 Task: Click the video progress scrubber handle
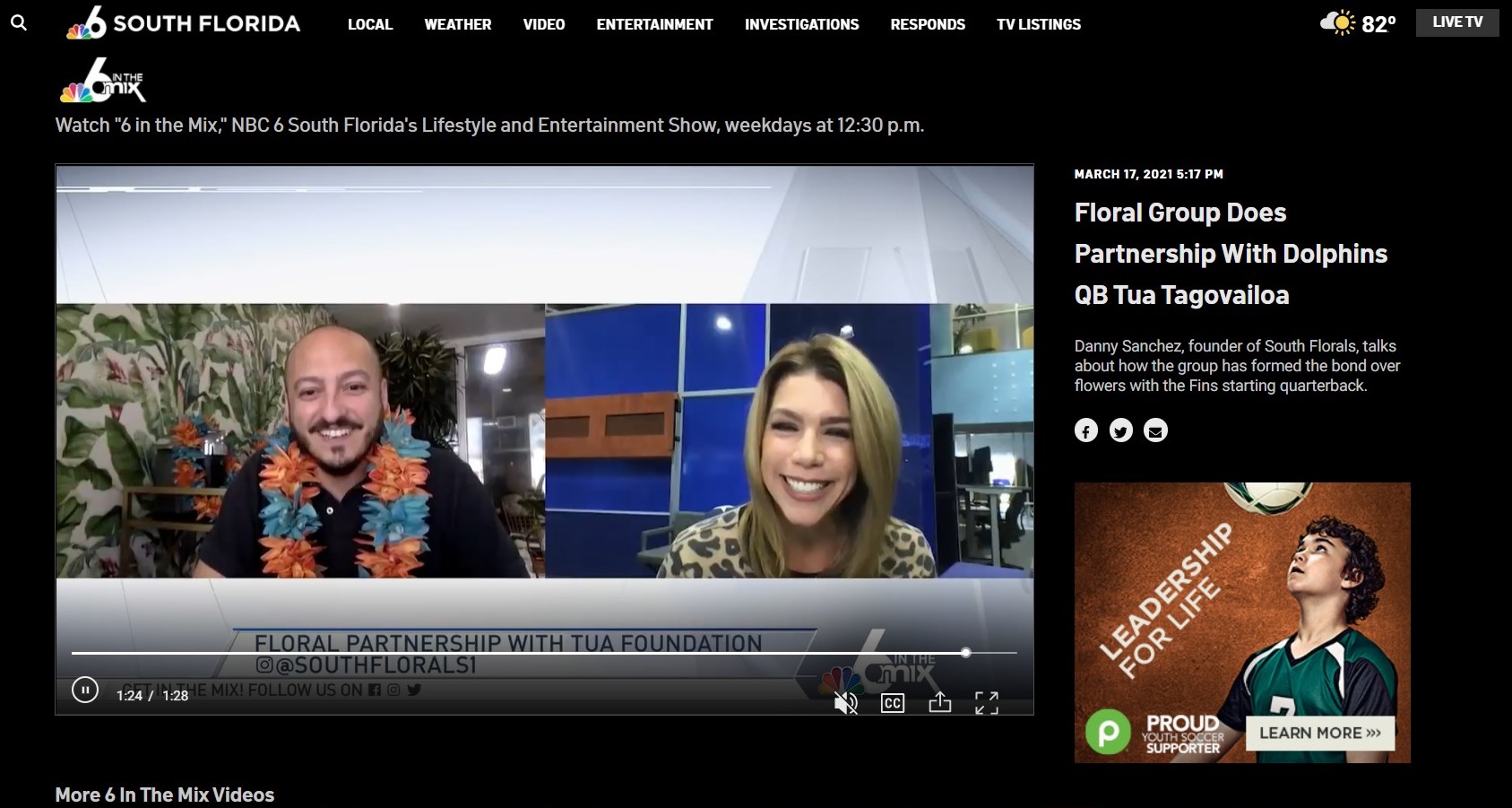coord(965,653)
